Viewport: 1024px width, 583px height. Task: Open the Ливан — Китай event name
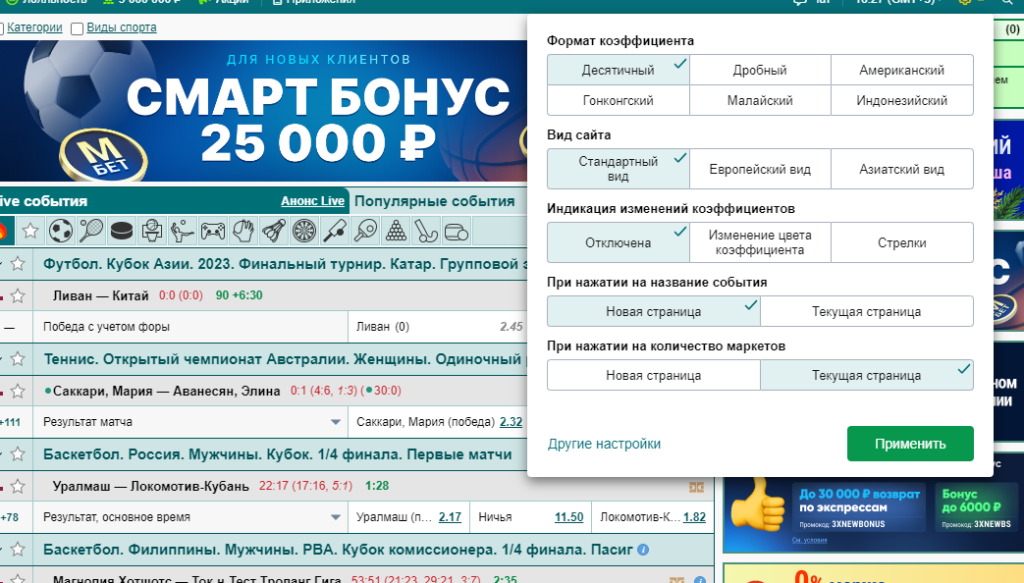pos(101,296)
